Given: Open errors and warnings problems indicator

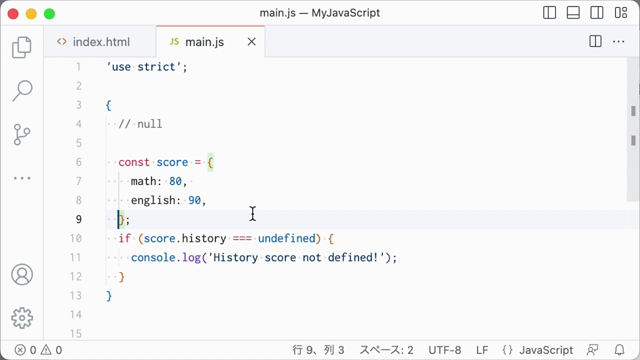Looking at the screenshot, I should [x=38, y=350].
